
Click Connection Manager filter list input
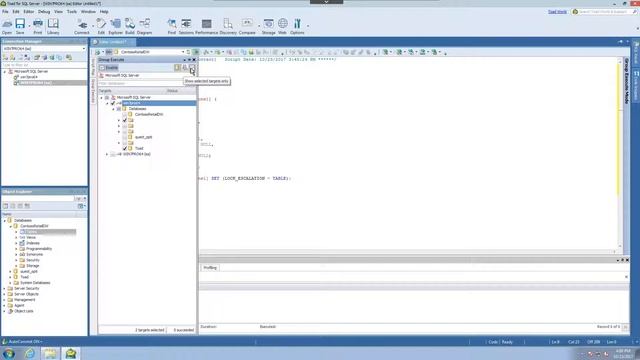pos(44,65)
